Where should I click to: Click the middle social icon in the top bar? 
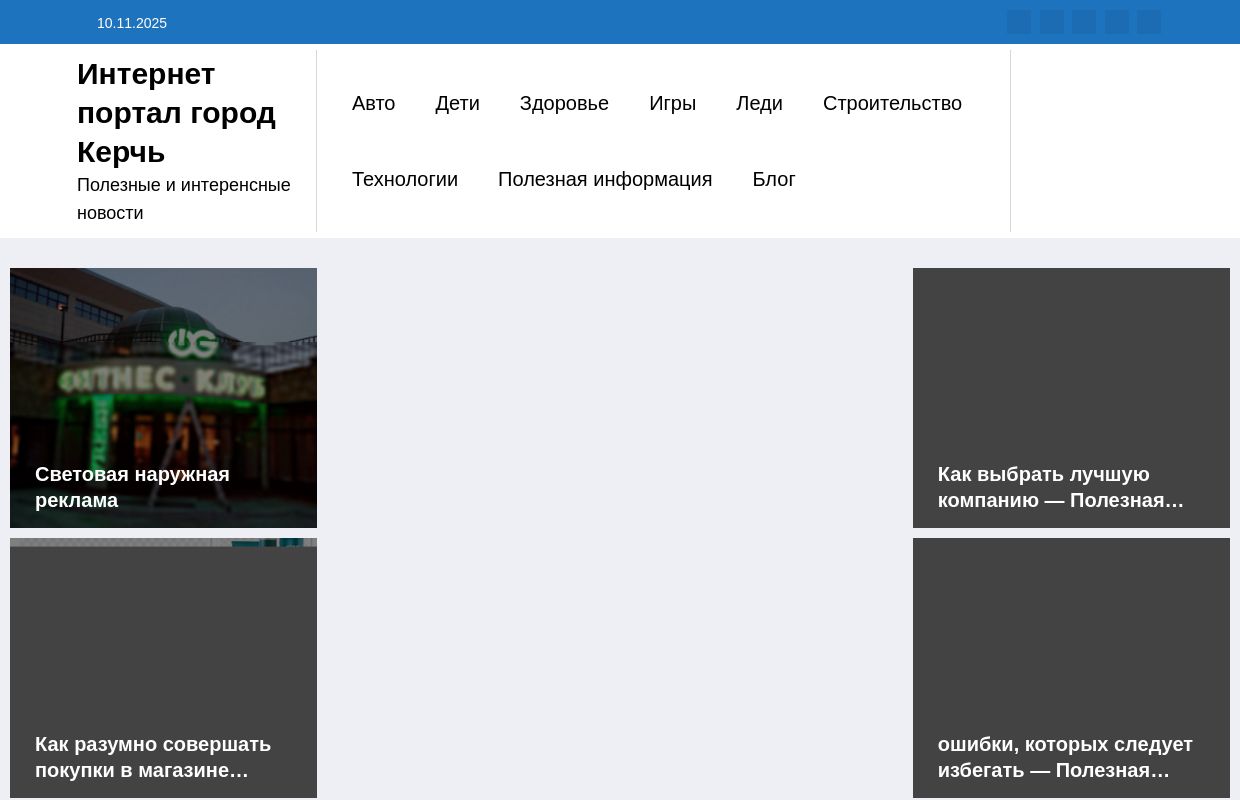(1084, 21)
